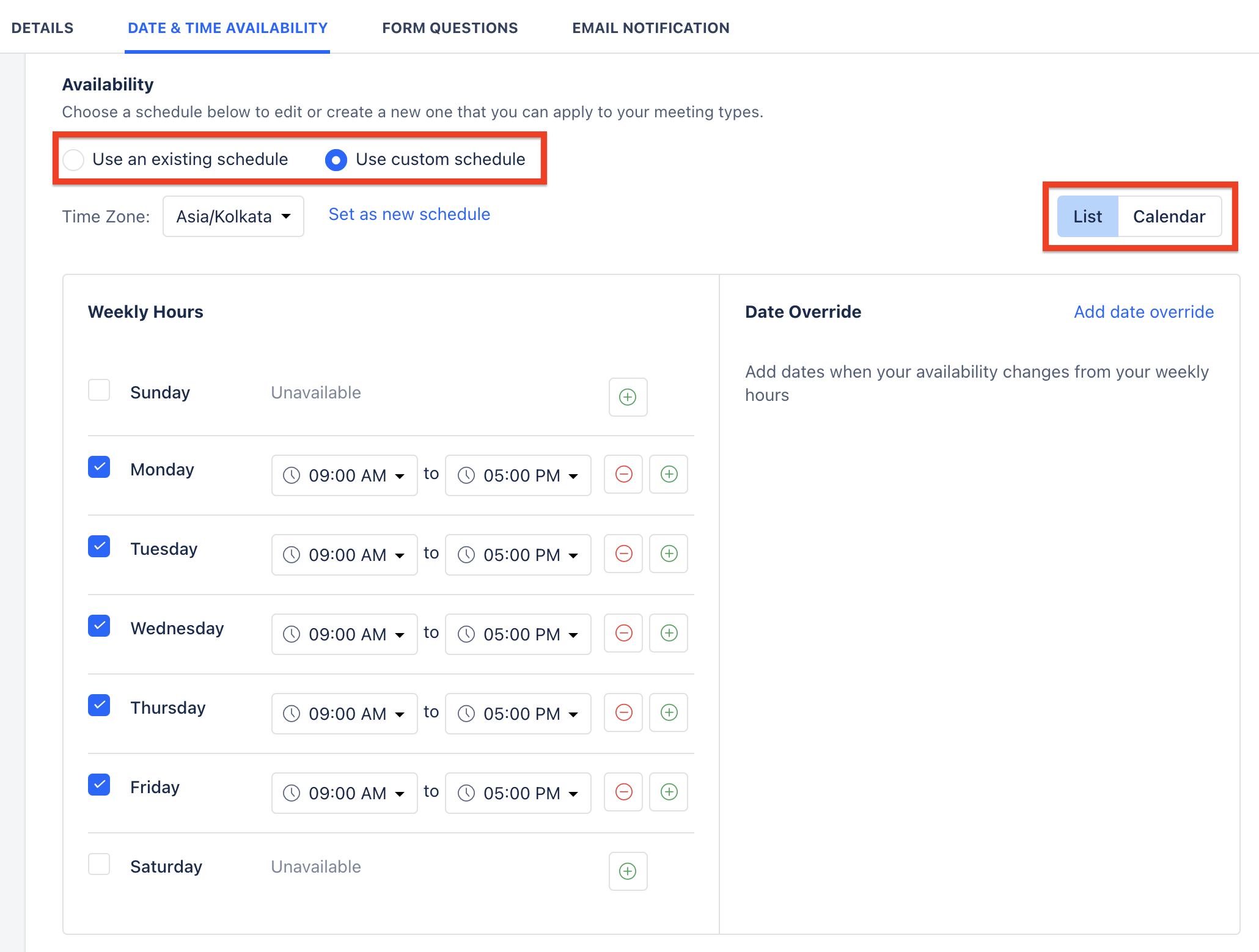1259x952 pixels.
Task: Uncheck the Tuesday checkbox
Action: pos(99,546)
